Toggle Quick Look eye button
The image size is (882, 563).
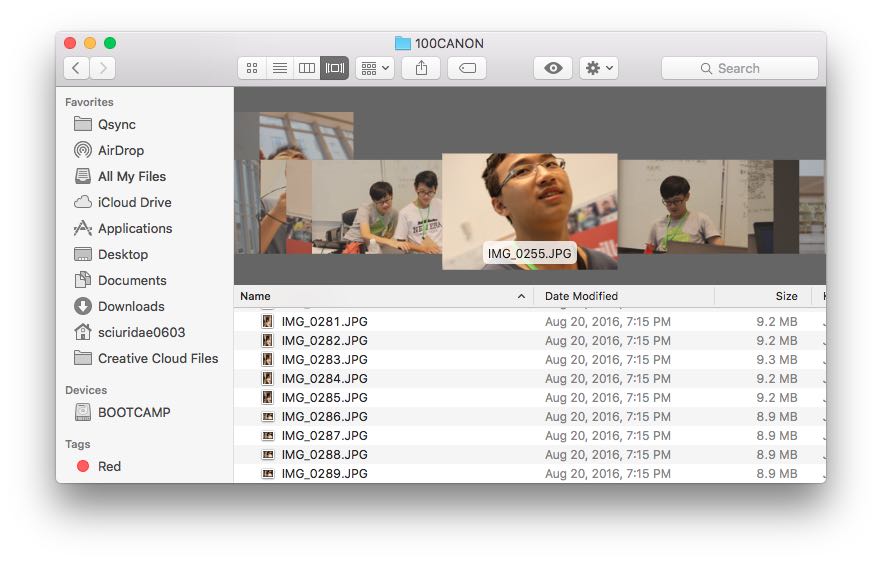coord(553,68)
